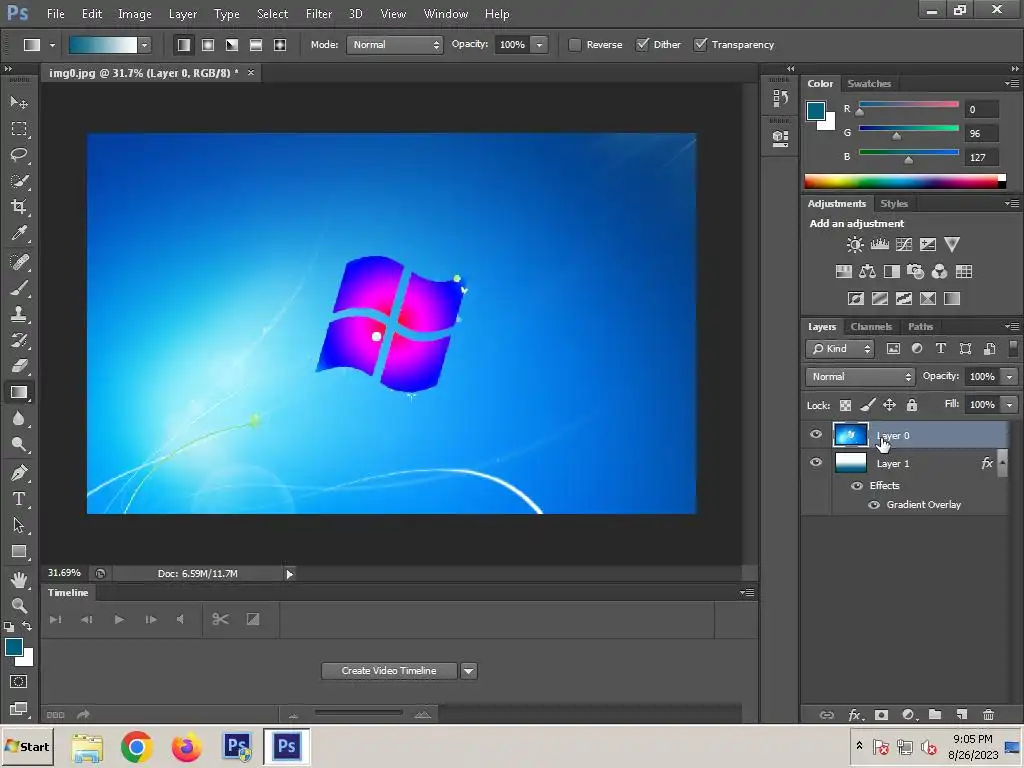Select the Spot Healing Brush tool
The width and height of the screenshot is (1024, 768).
coord(19,262)
